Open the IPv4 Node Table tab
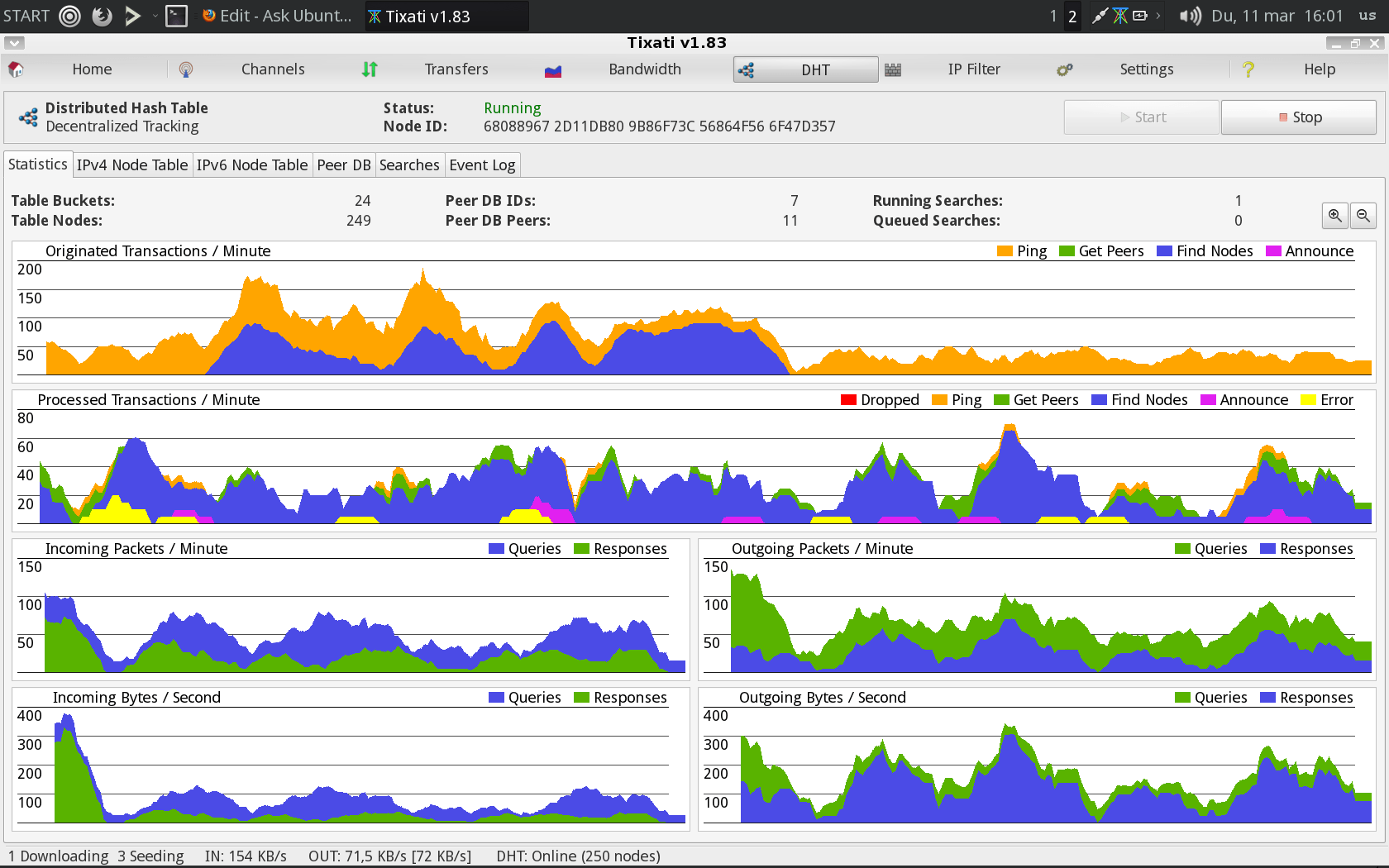 [x=132, y=165]
